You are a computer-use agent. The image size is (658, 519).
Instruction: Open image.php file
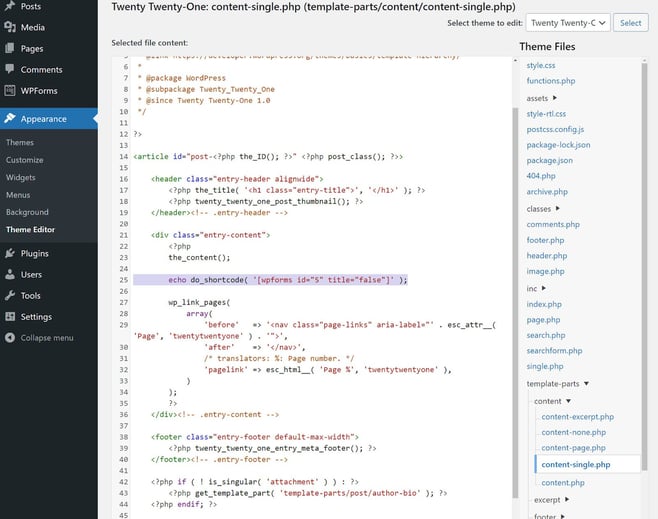pos(545,271)
